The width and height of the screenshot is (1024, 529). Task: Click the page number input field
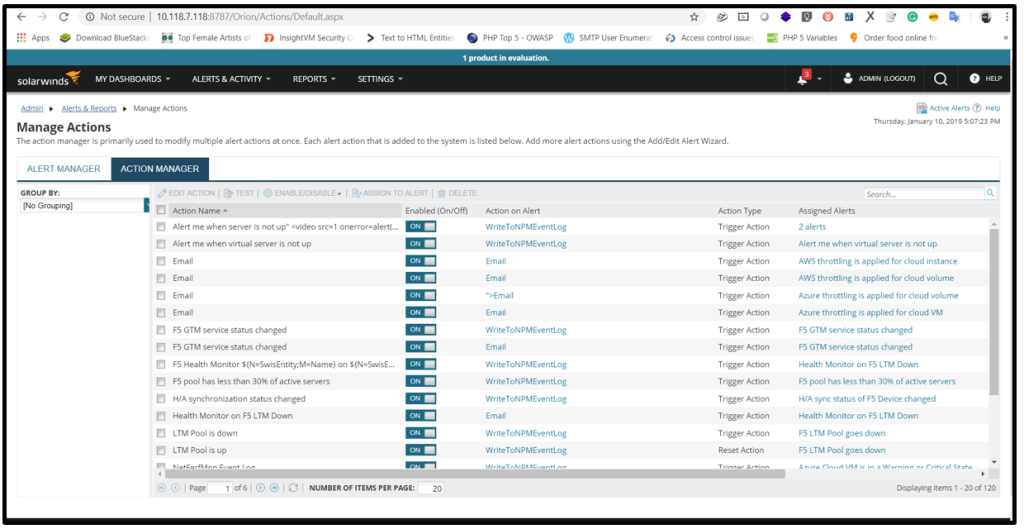pos(220,489)
